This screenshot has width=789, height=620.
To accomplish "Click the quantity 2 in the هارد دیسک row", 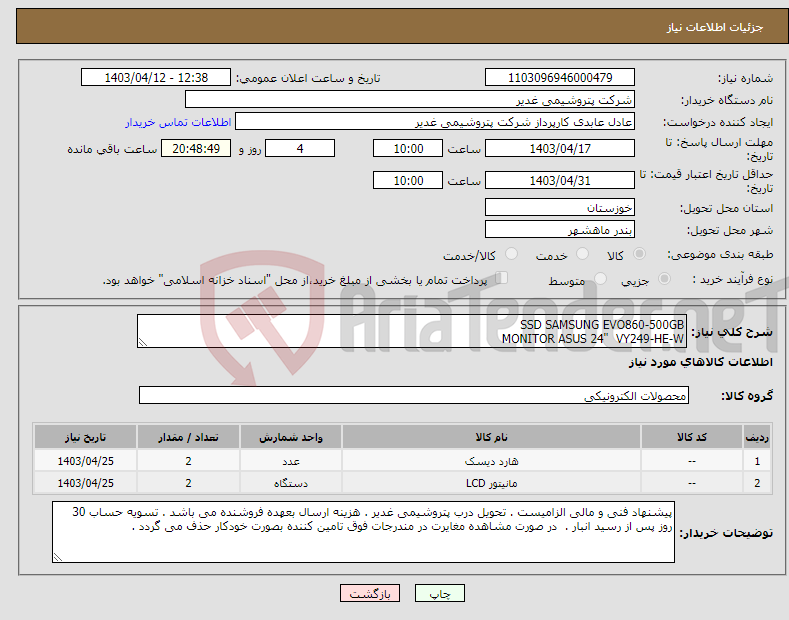I will tap(188, 461).
